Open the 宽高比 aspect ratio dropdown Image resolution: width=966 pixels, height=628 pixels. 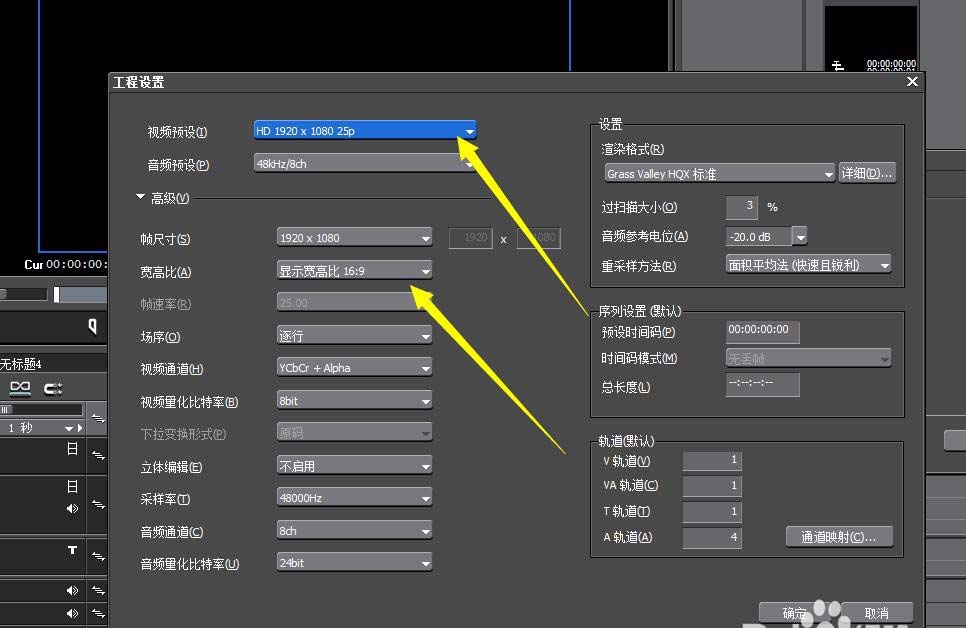coord(354,271)
